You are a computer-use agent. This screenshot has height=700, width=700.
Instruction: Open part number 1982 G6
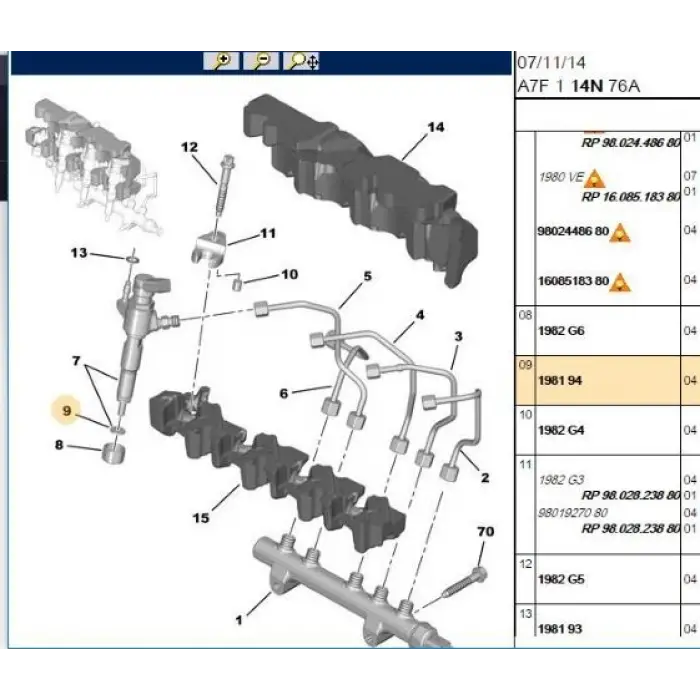561,331
